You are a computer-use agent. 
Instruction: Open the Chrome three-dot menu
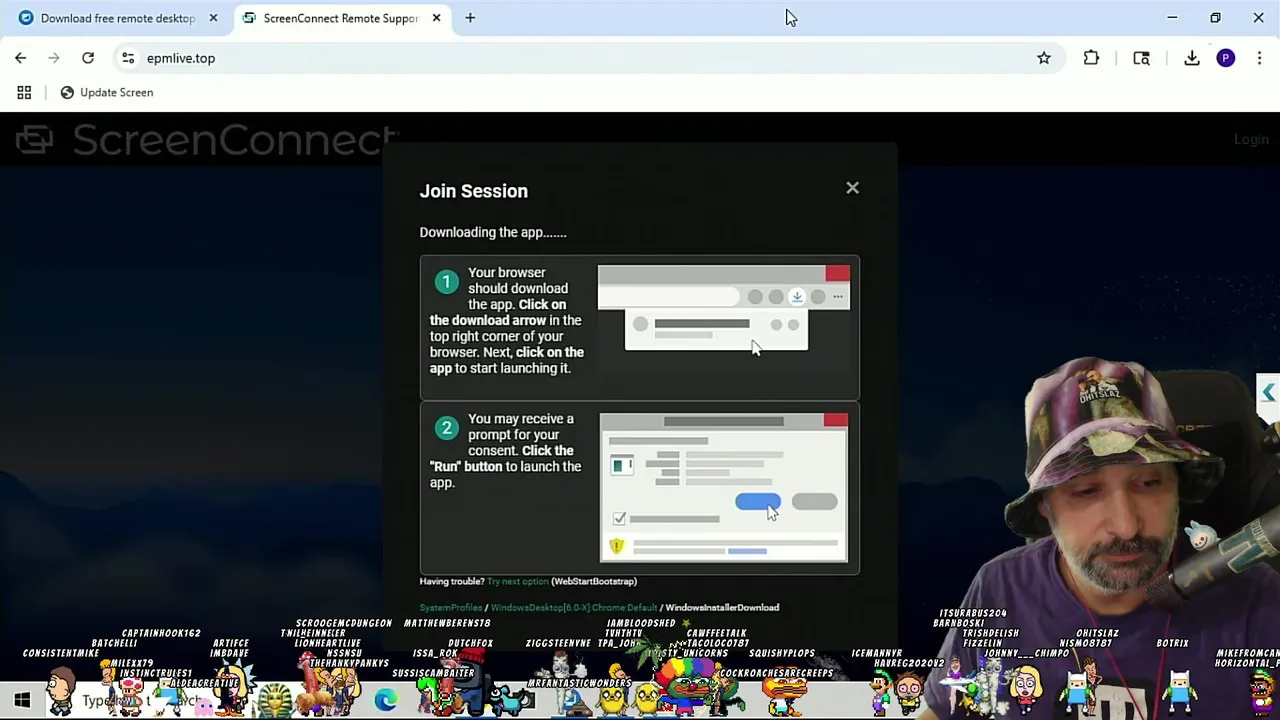[1259, 58]
